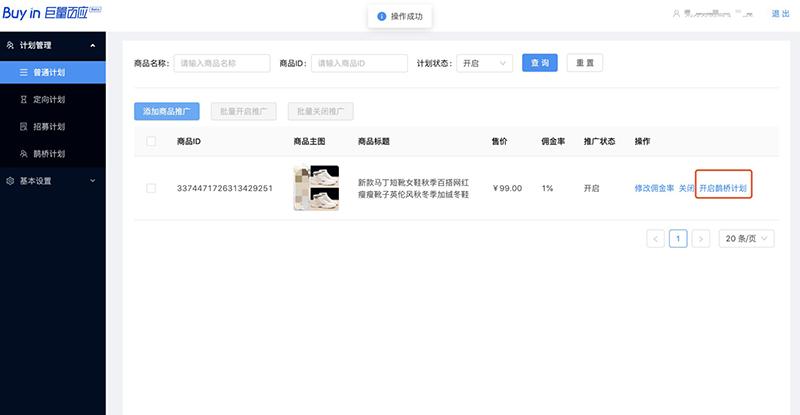This screenshot has width=800, height=415.
Task: Click the shoe product thumbnail
Action: coord(315,188)
